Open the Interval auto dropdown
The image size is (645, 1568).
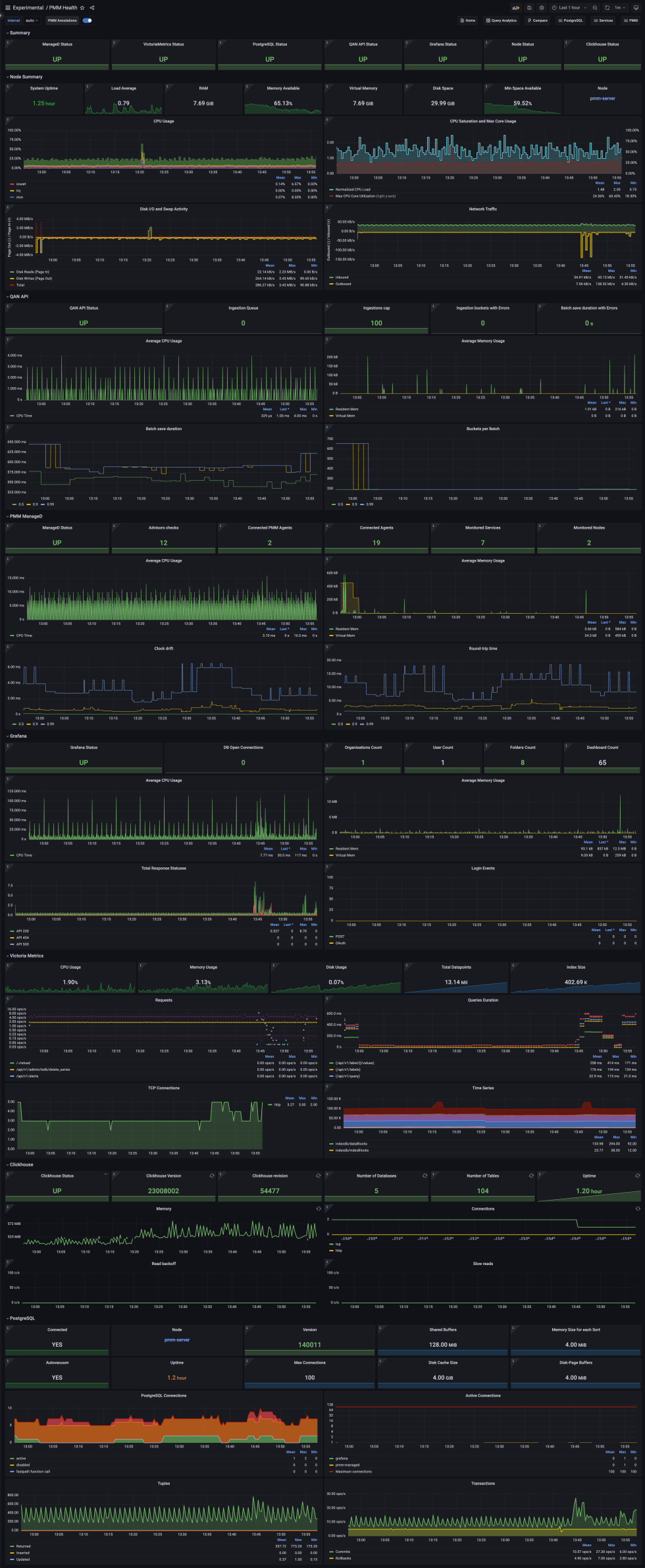[32, 20]
